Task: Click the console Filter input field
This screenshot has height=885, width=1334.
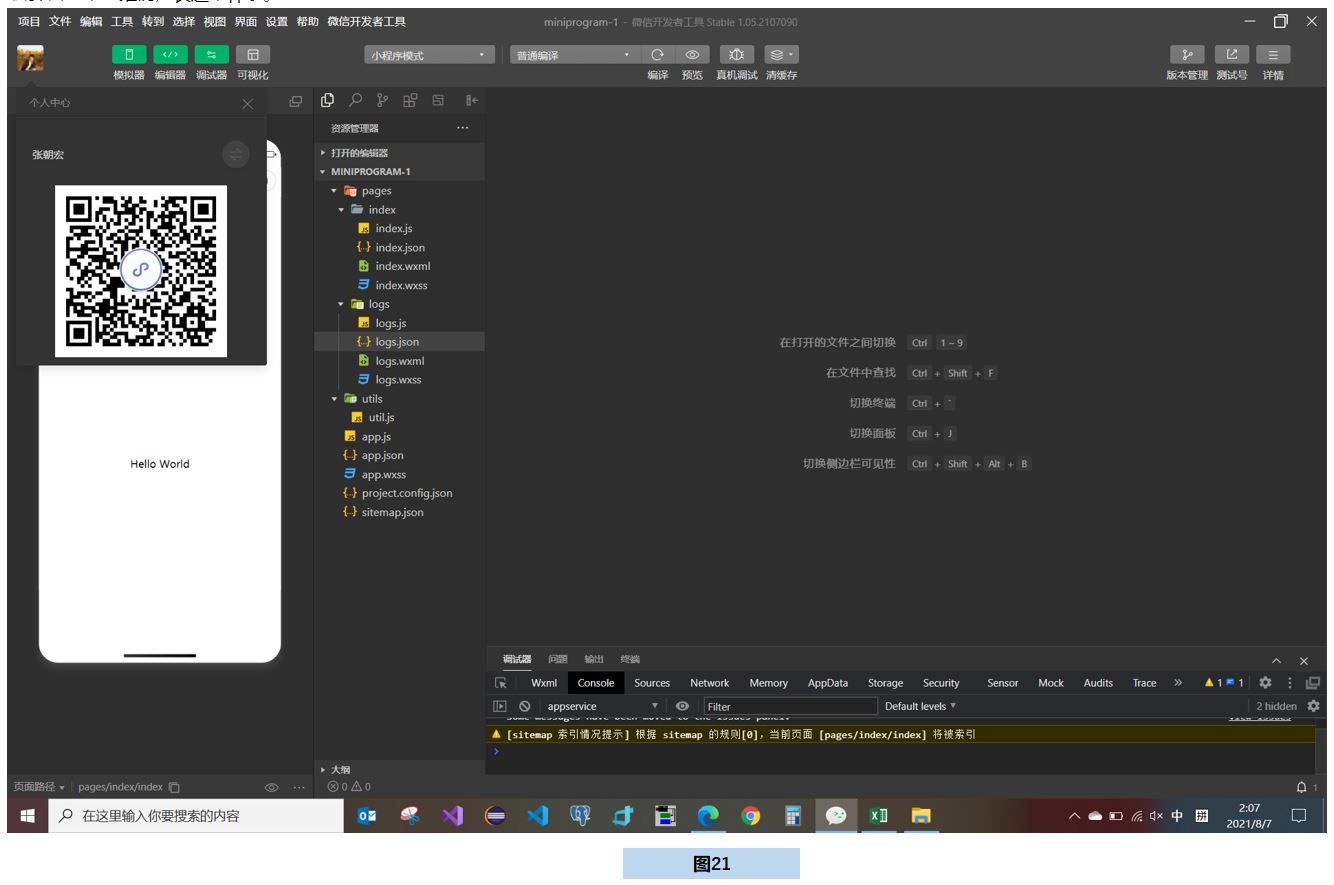Action: (790, 706)
